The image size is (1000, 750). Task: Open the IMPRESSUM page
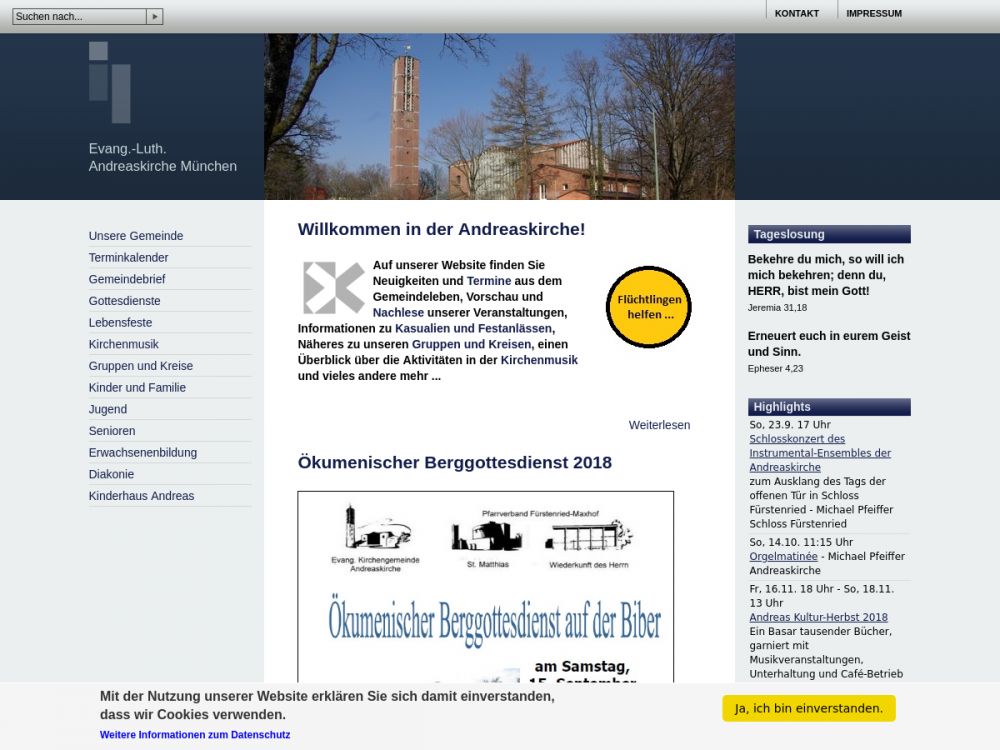point(873,13)
